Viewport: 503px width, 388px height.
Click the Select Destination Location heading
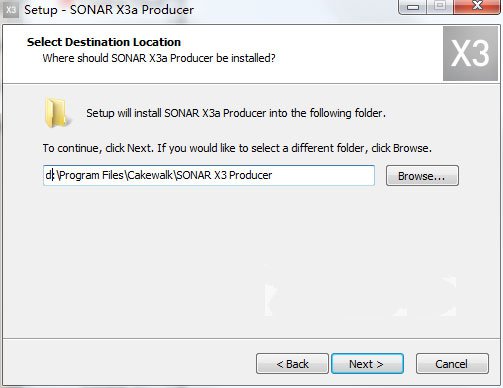point(104,42)
